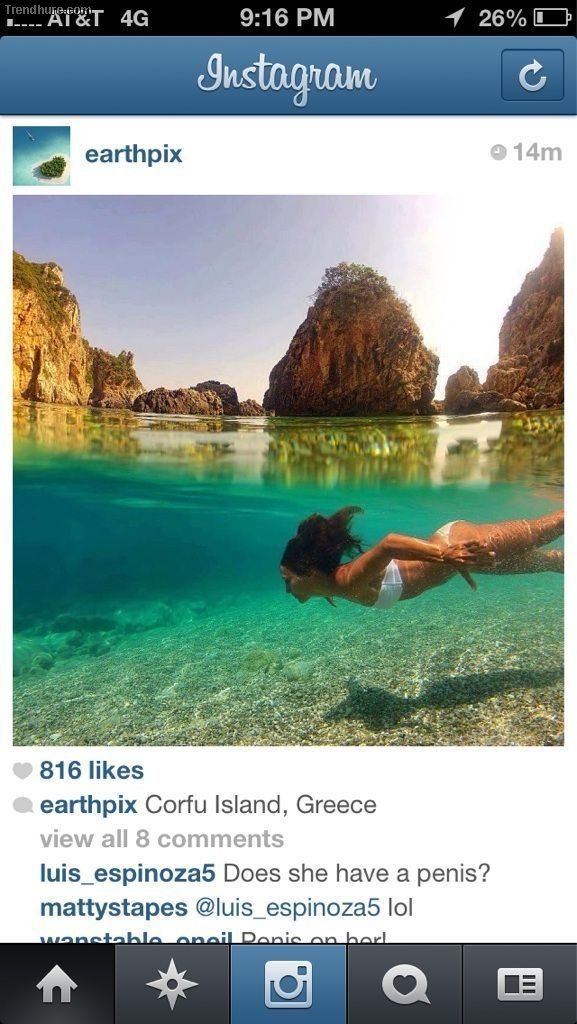Screen dimensions: 577x1024
Task: Tap the Corfu Island swimmer photo
Action: click(288, 470)
